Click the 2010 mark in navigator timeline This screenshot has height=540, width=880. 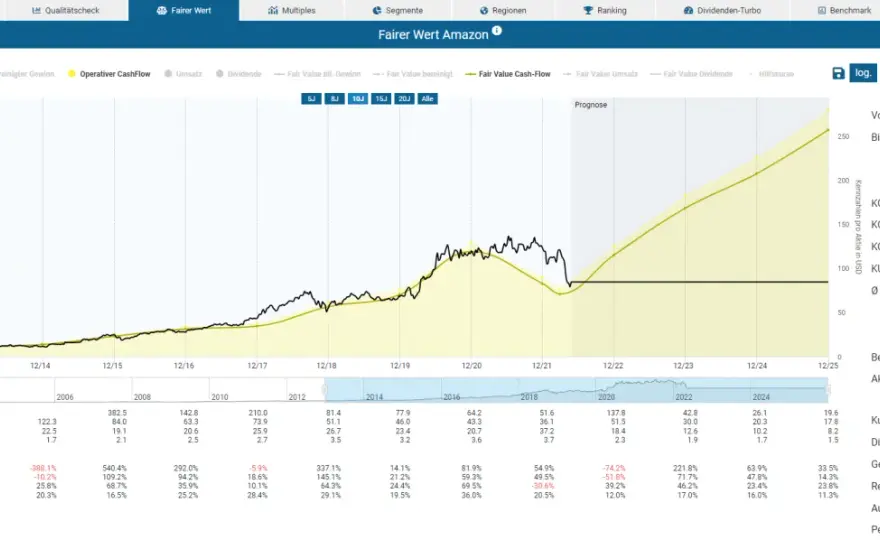pos(219,397)
